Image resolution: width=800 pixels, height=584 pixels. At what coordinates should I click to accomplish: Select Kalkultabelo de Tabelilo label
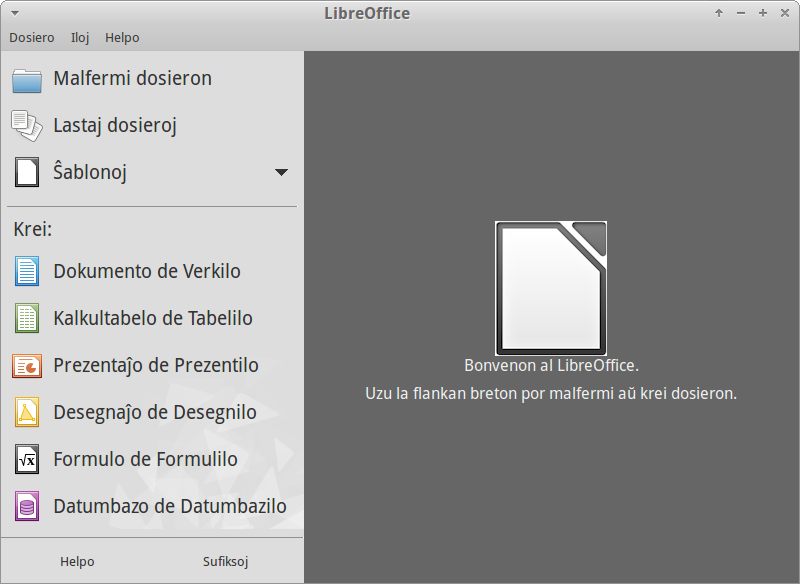pyautogui.click(x=153, y=318)
